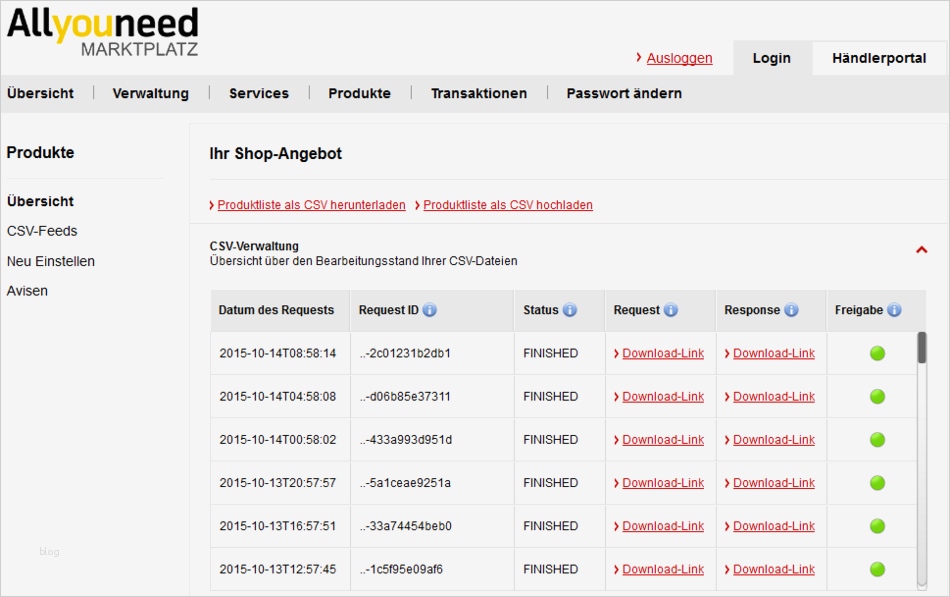Viewport: 950px width, 597px height.
Task: Click the Allyouneed Marktplatz logo
Action: pyautogui.click(x=103, y=33)
